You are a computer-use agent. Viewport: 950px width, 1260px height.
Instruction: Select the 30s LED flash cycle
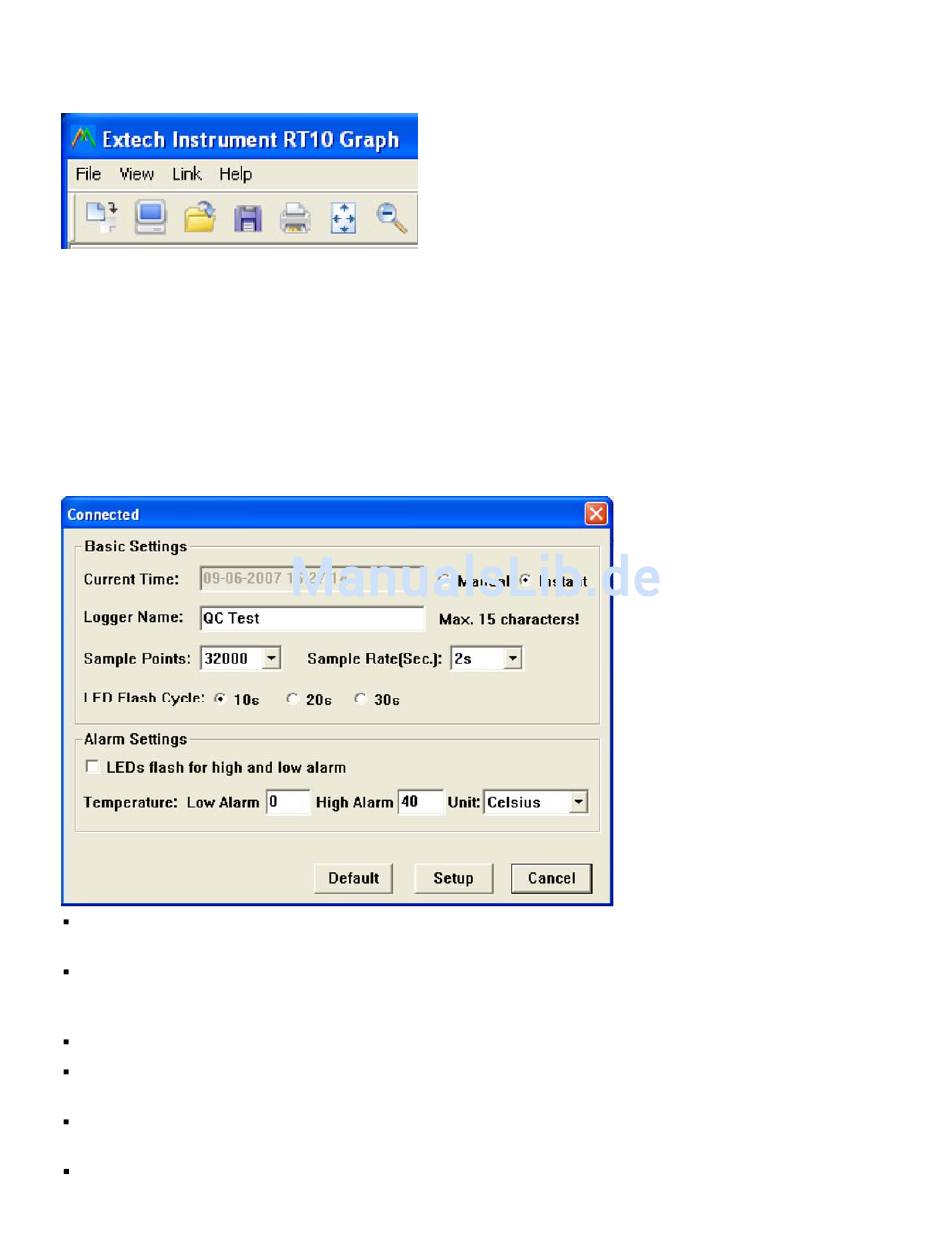(x=360, y=699)
